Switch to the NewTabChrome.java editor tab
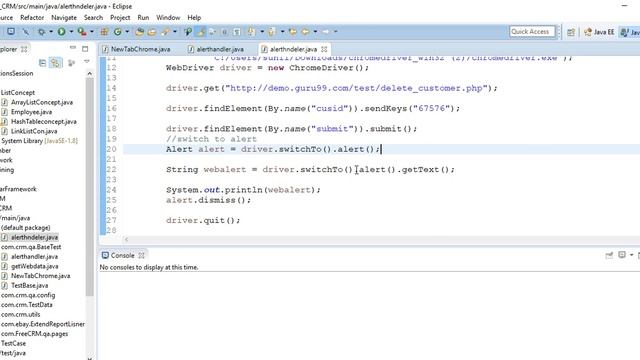Viewport: 640px width, 360px height. click(x=137, y=49)
